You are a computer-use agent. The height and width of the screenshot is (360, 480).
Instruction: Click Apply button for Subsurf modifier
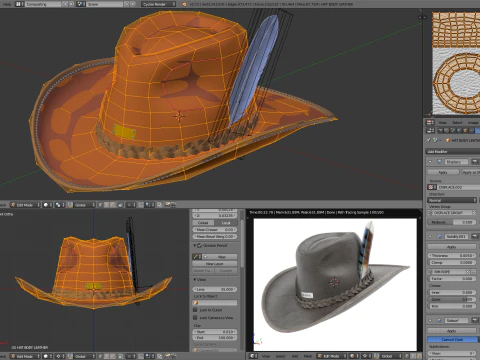pyautogui.click(x=452, y=331)
